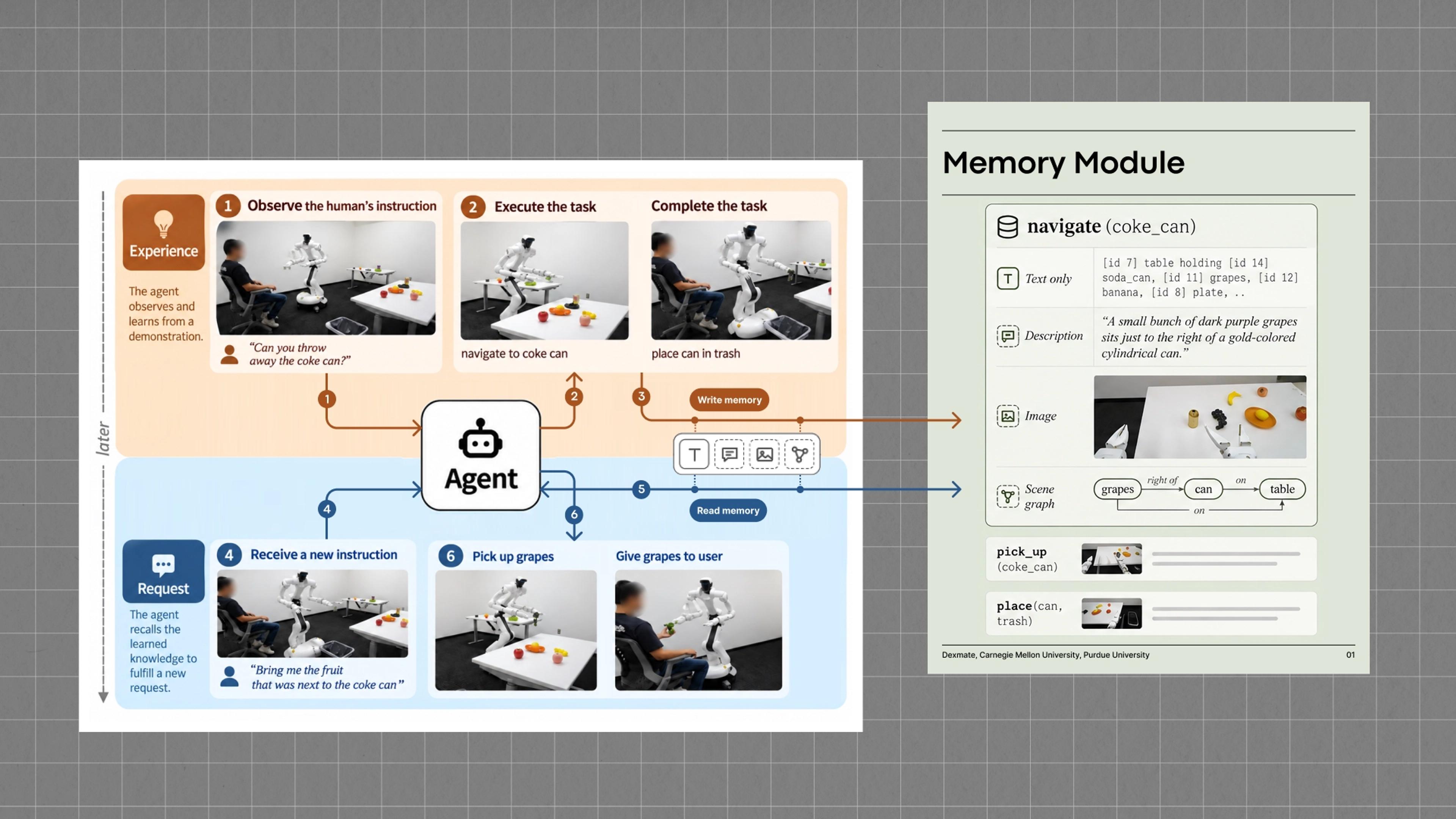Click the orange user icon by coke can quote
Viewport: 1456px width, 819px height.
229,355
